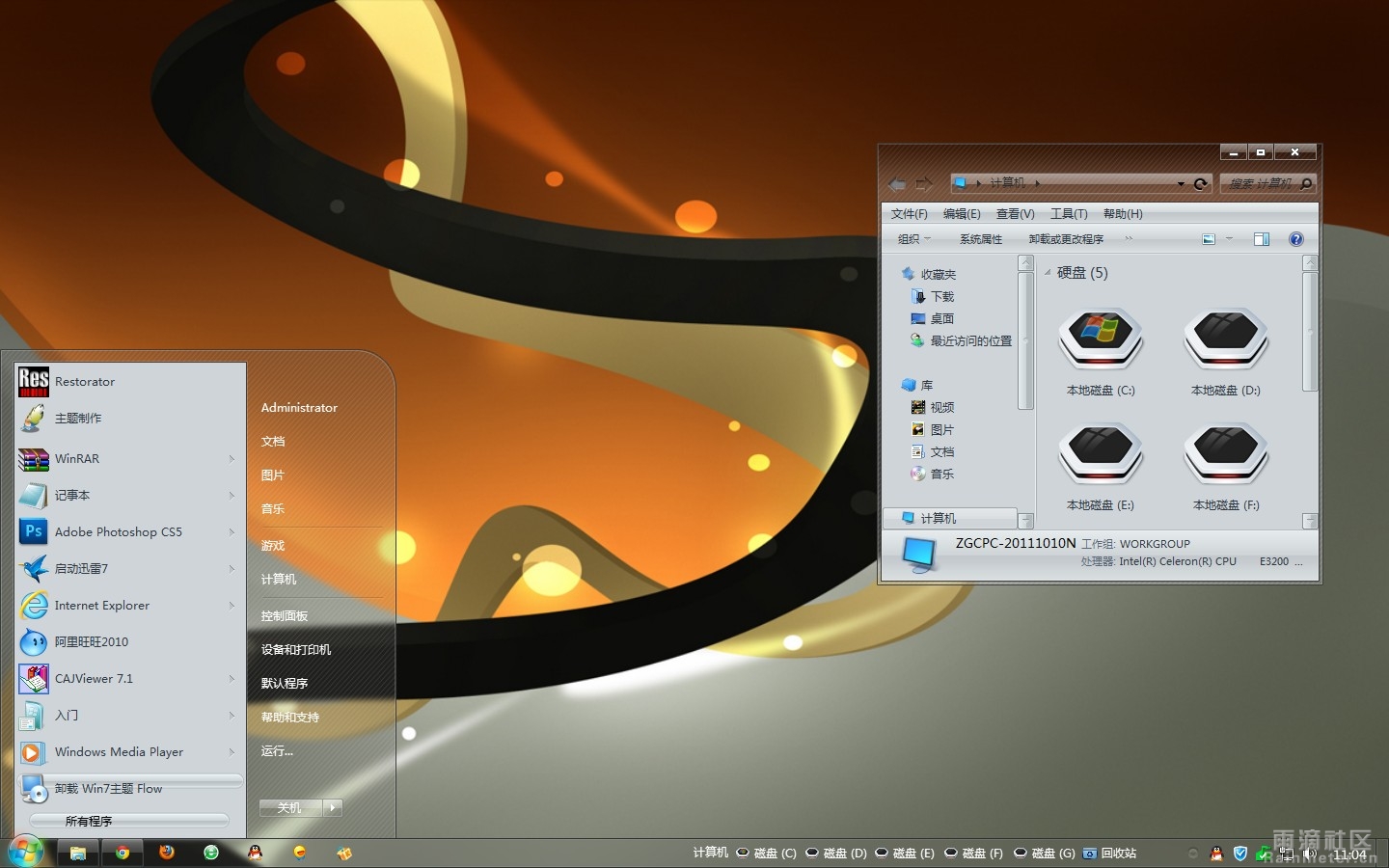Launch 阿里旺旺2010

(x=130, y=642)
